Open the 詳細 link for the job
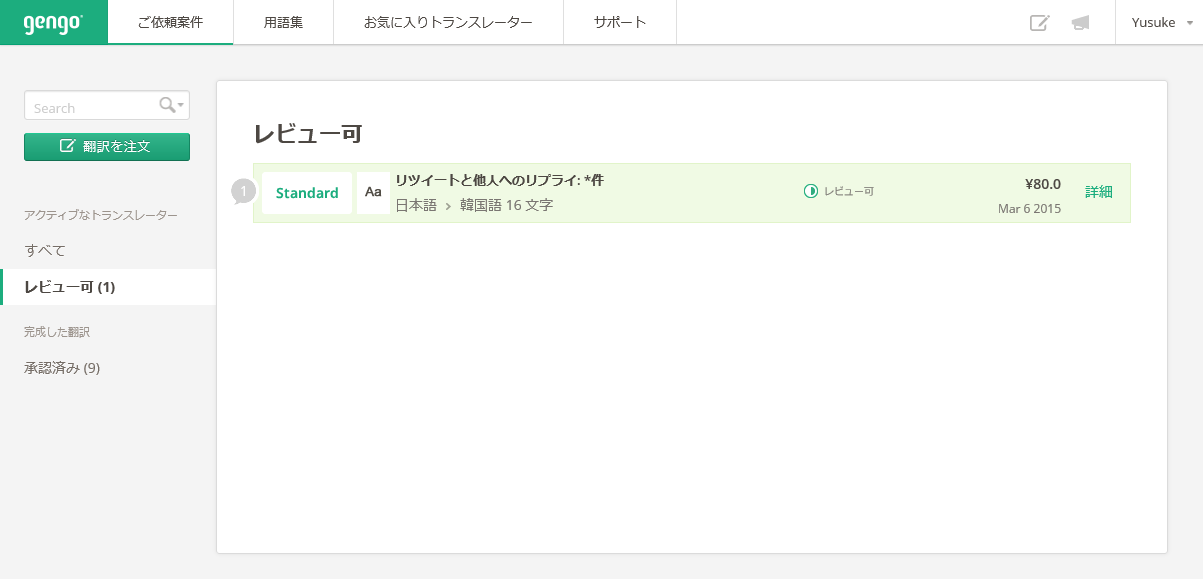The height and width of the screenshot is (579, 1203). pyautogui.click(x=1098, y=192)
